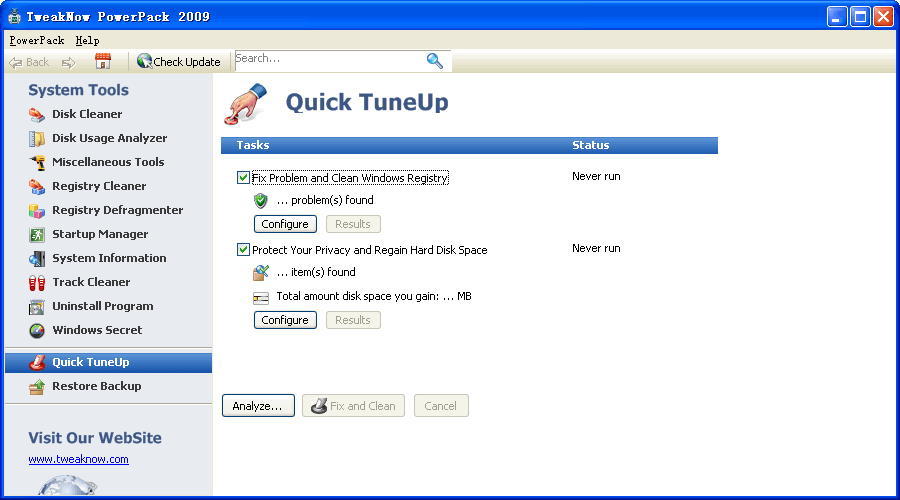Toggle Fix Problem and Clean Windows Registry checkbox
The width and height of the screenshot is (900, 500).
[243, 177]
